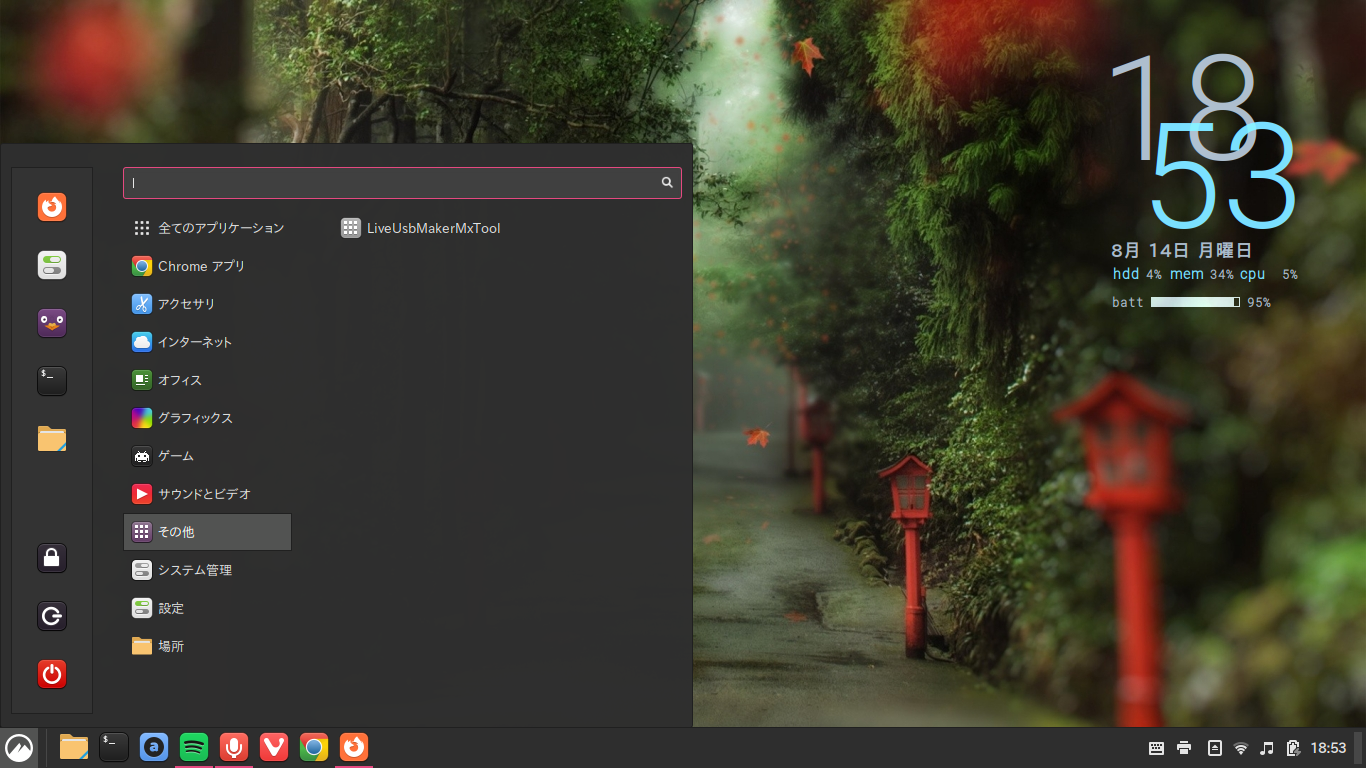Select the システム管理 category
Image resolution: width=1366 pixels, height=768 pixels.
coord(207,570)
